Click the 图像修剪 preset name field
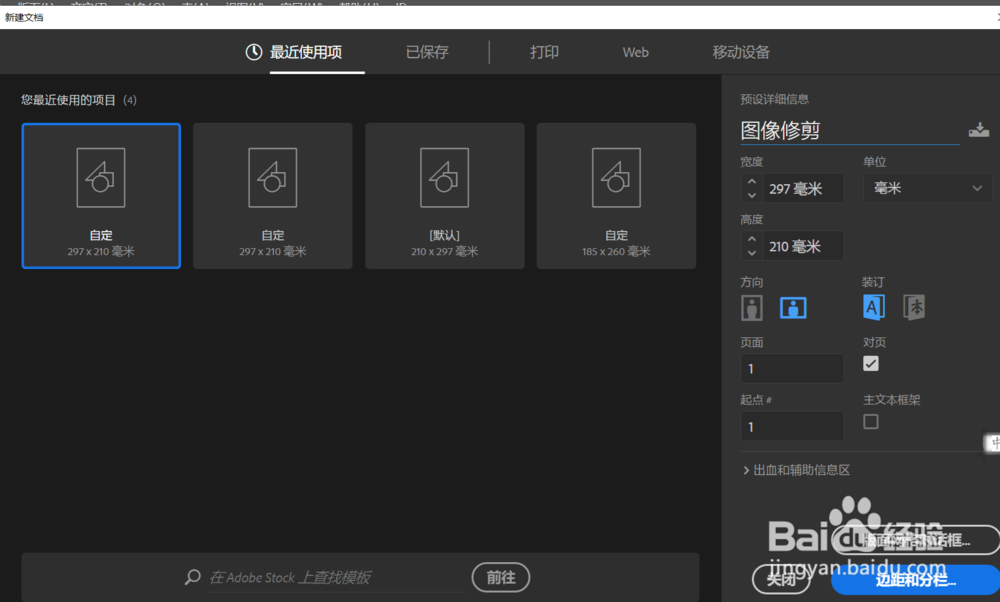Image resolution: width=1000 pixels, height=602 pixels. (x=849, y=131)
